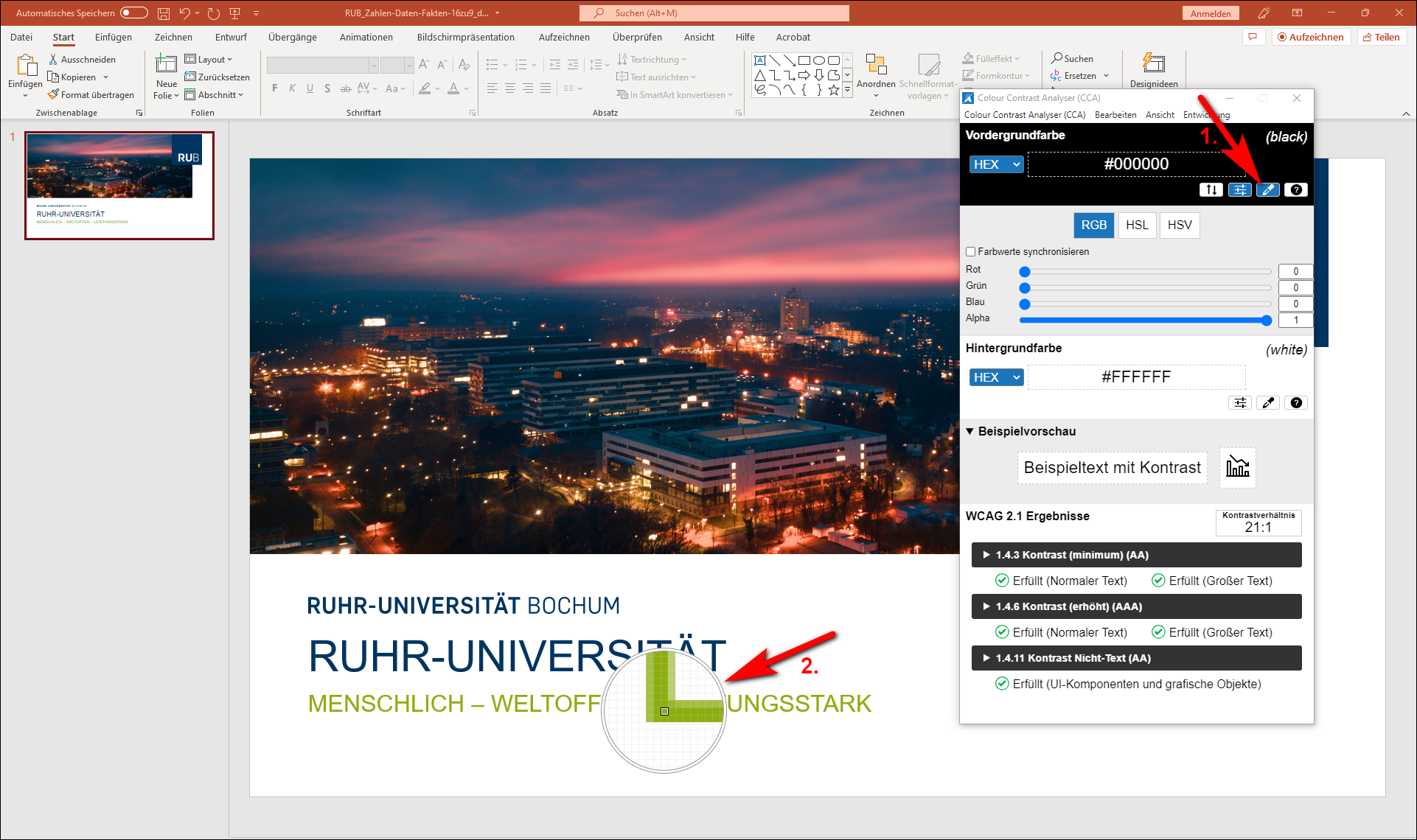This screenshot has width=1417, height=840.
Task: Open the foreground color adjustment sliders icon
Action: coord(1239,189)
